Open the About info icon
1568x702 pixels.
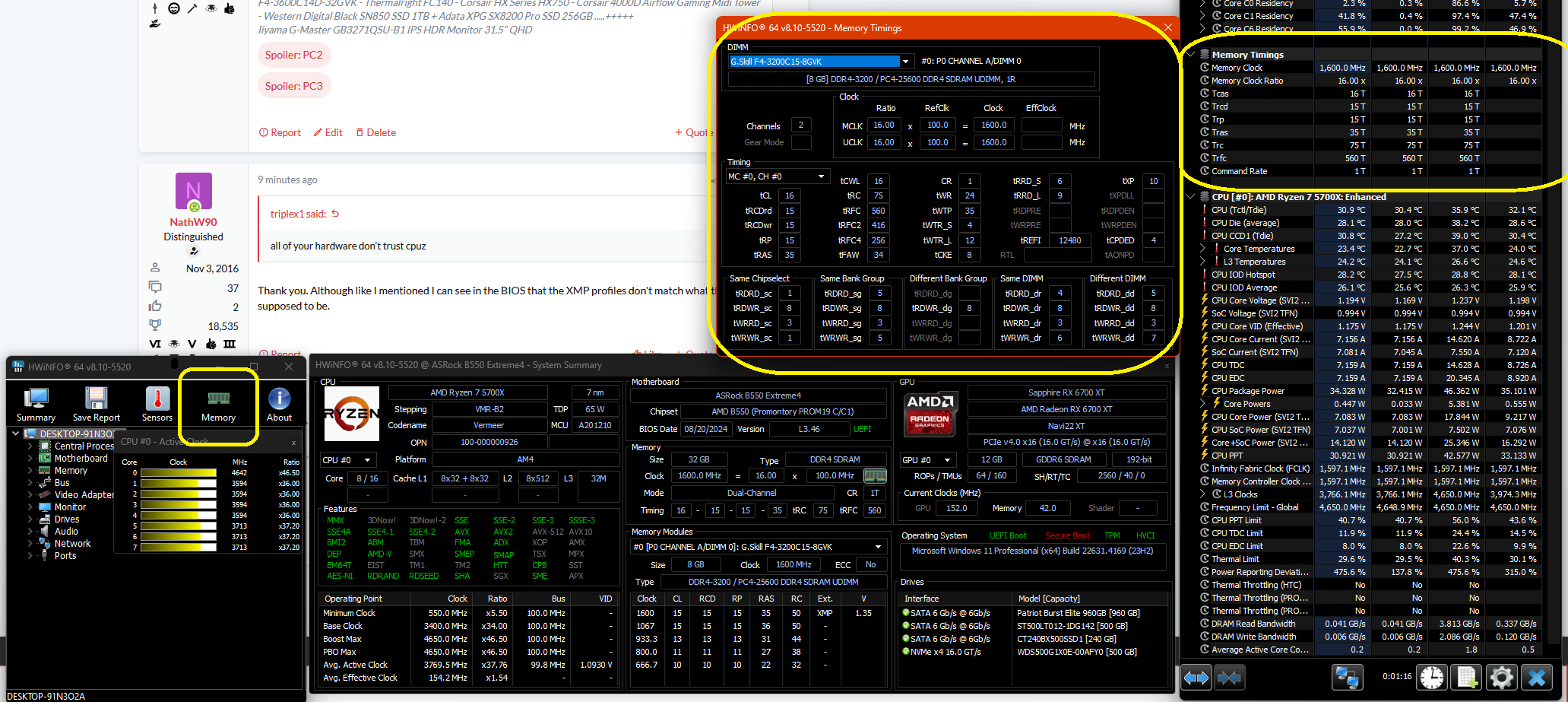pyautogui.click(x=279, y=404)
